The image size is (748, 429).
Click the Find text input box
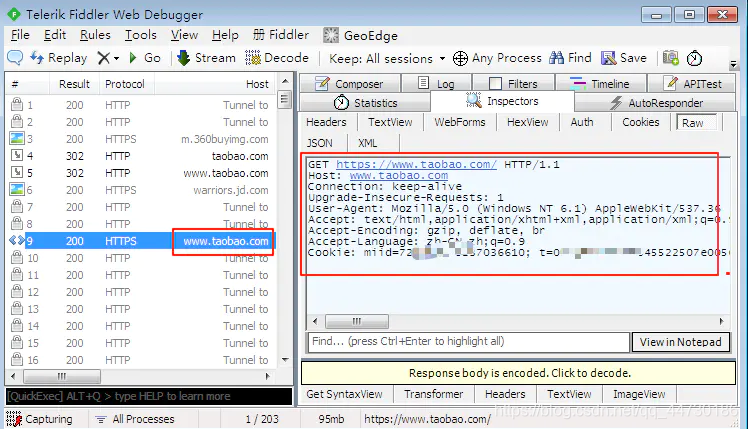(469, 342)
